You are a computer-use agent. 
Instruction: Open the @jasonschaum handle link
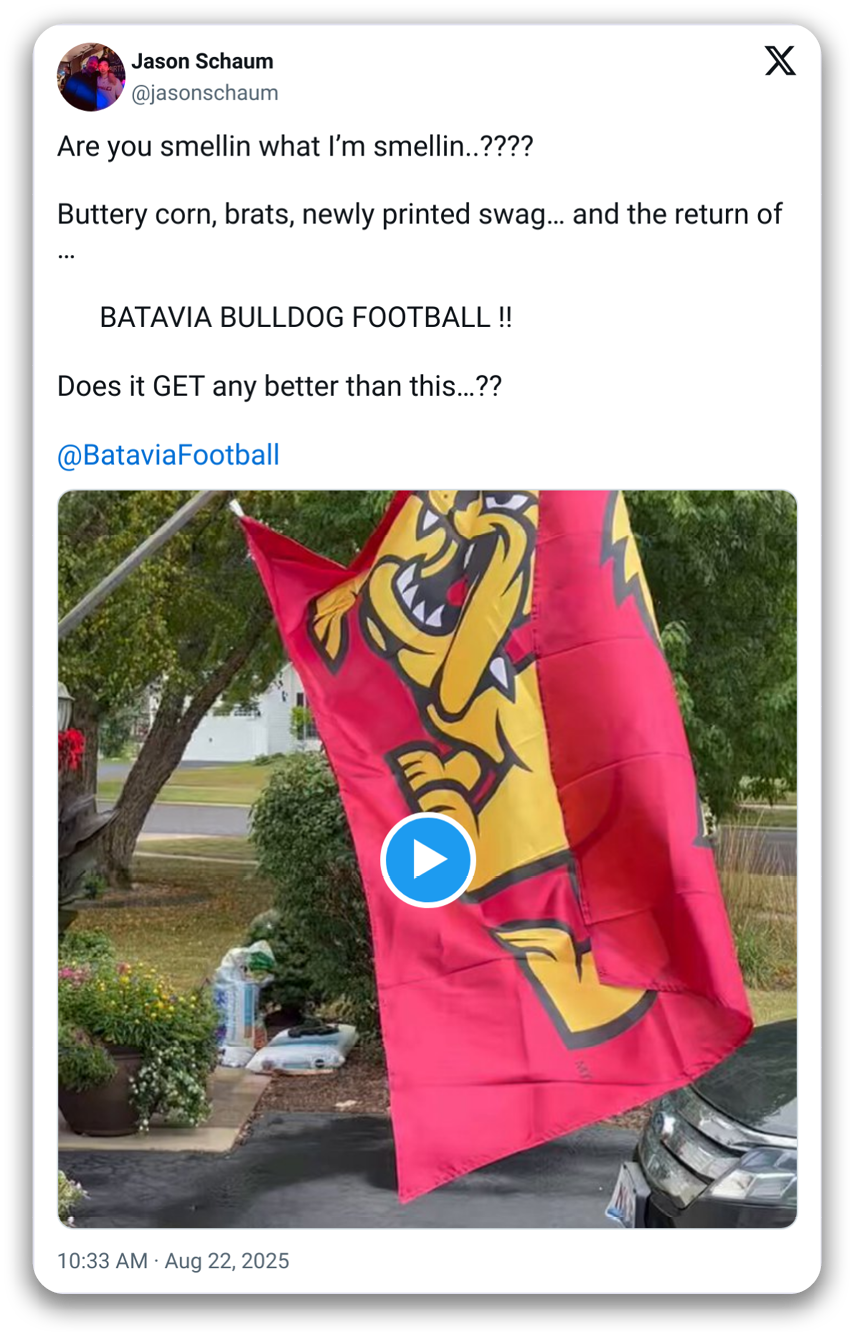point(205,93)
